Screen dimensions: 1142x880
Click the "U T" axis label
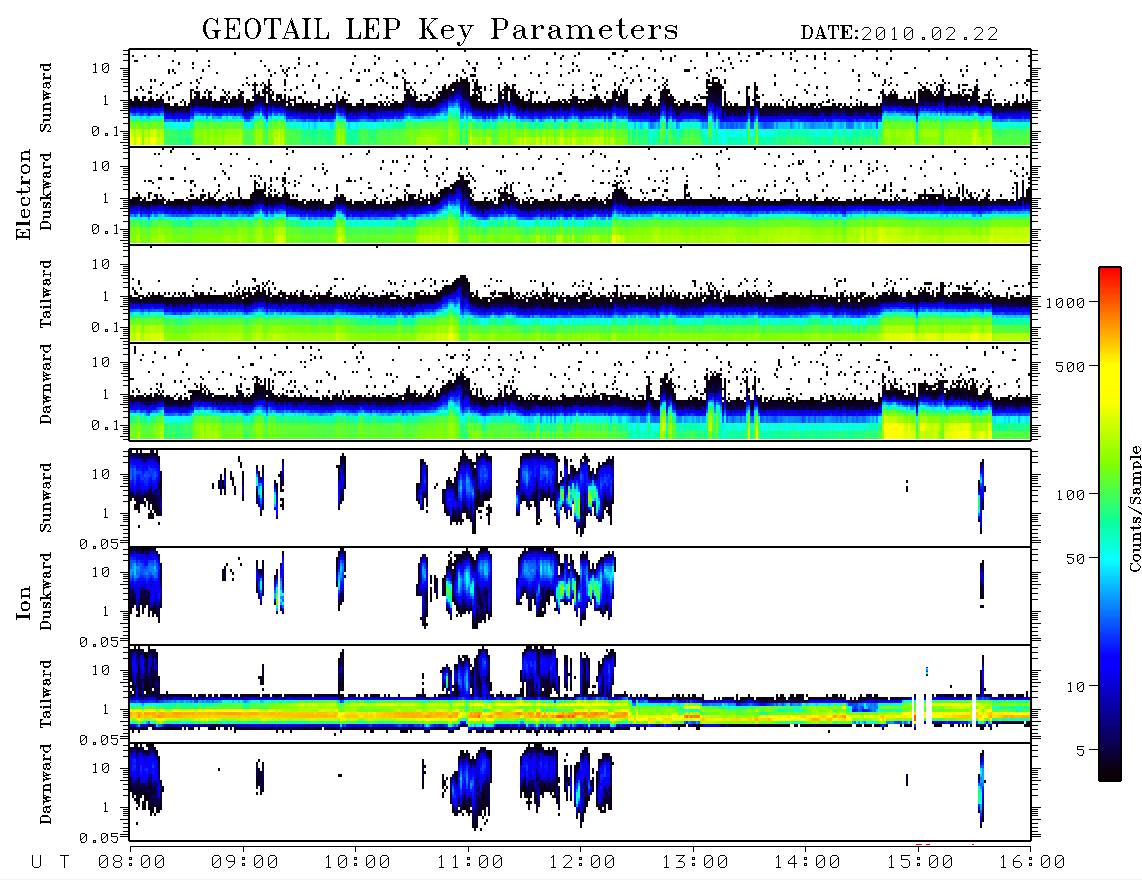click(50, 862)
